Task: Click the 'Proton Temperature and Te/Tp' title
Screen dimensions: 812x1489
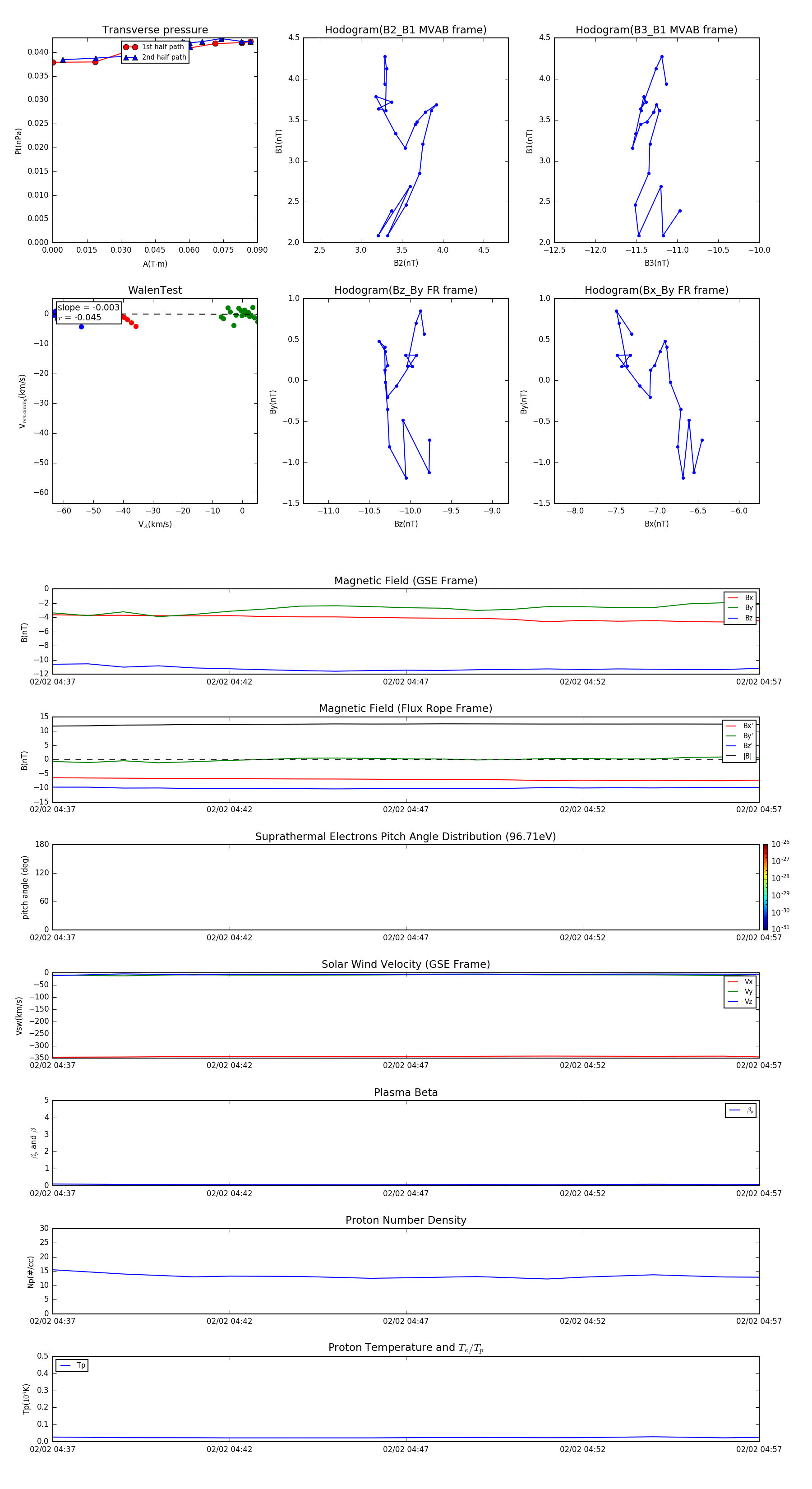Action: pos(406,1348)
